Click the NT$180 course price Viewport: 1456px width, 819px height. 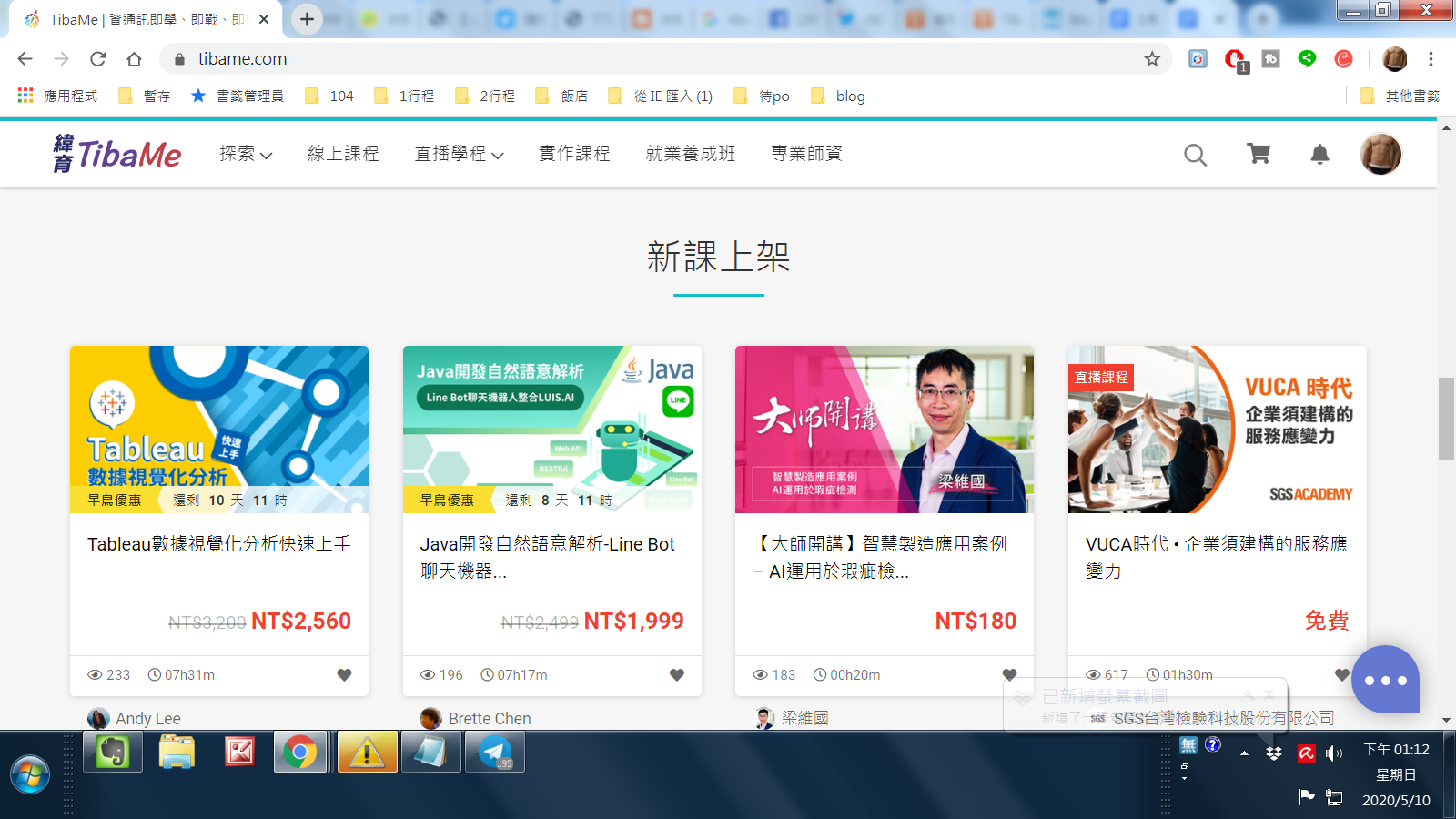coord(976,622)
